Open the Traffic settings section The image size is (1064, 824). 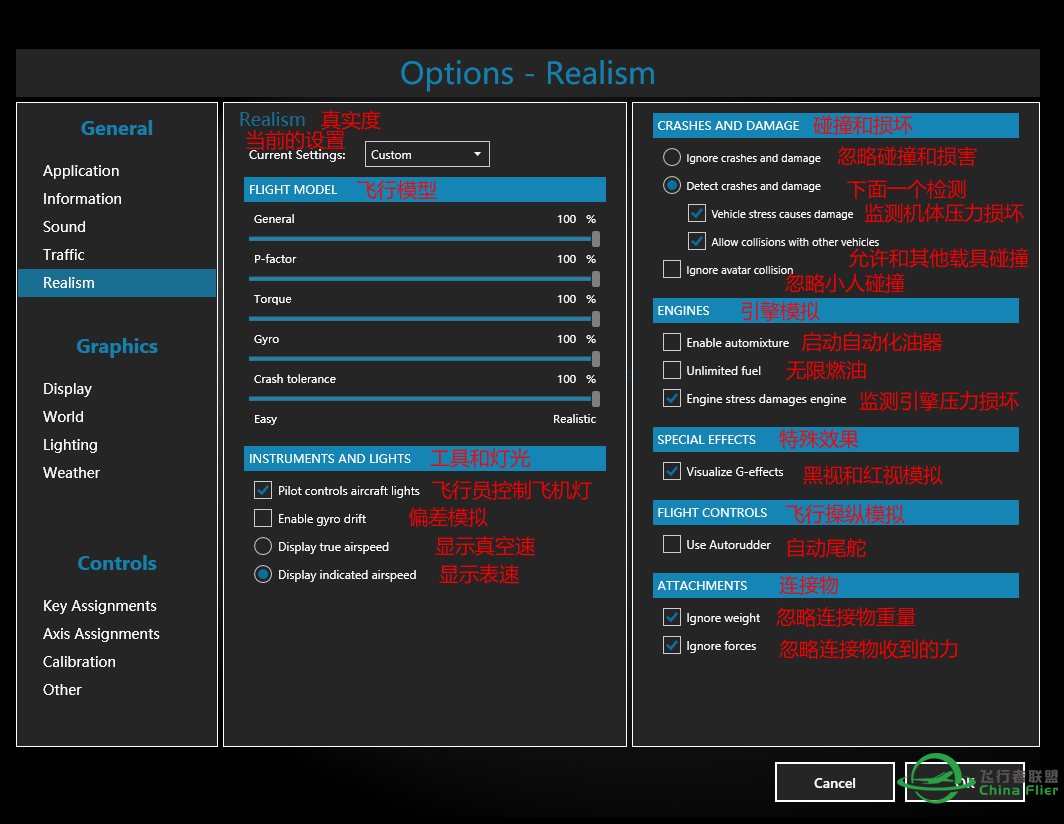[x=65, y=254]
